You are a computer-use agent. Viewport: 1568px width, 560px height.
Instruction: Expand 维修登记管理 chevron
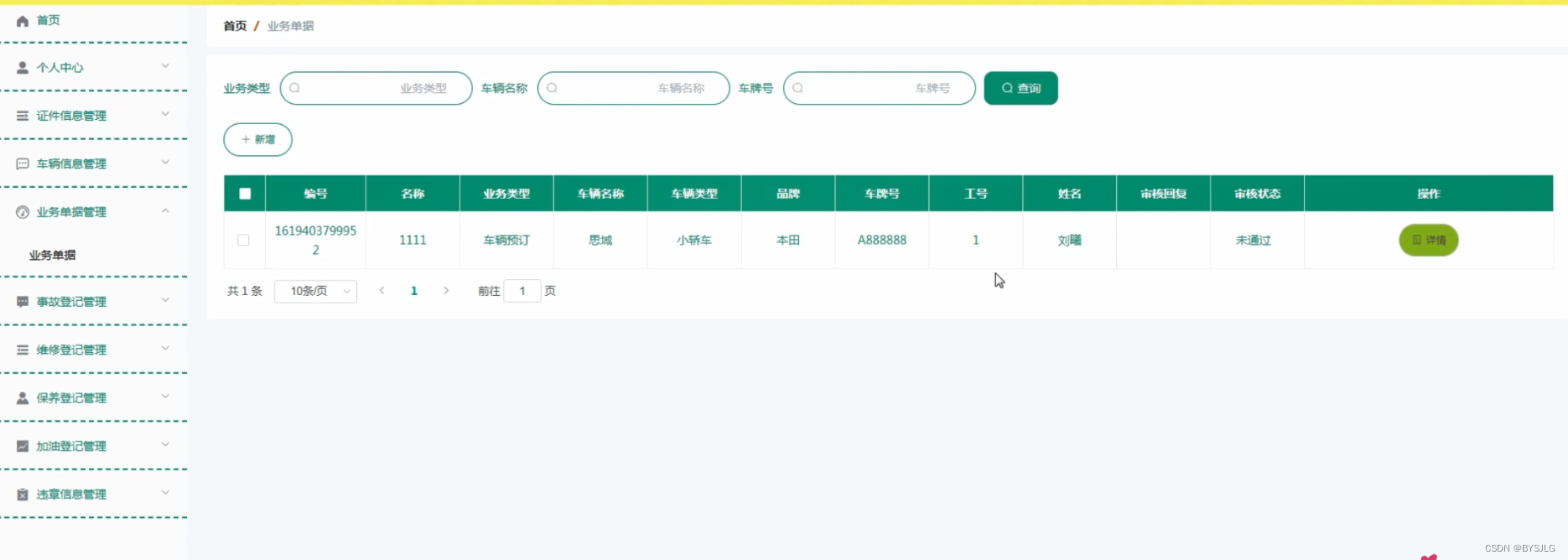[165, 348]
